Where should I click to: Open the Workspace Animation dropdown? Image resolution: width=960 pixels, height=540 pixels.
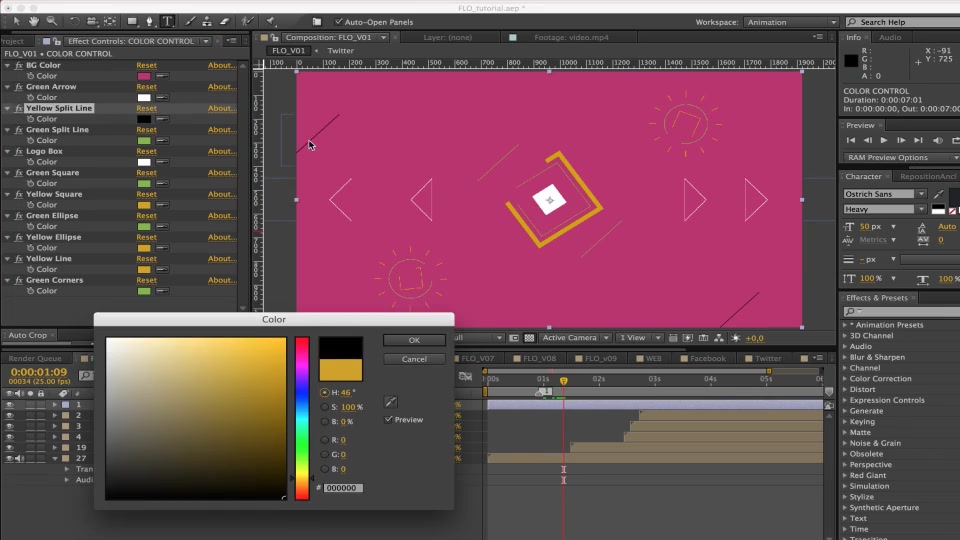point(791,22)
